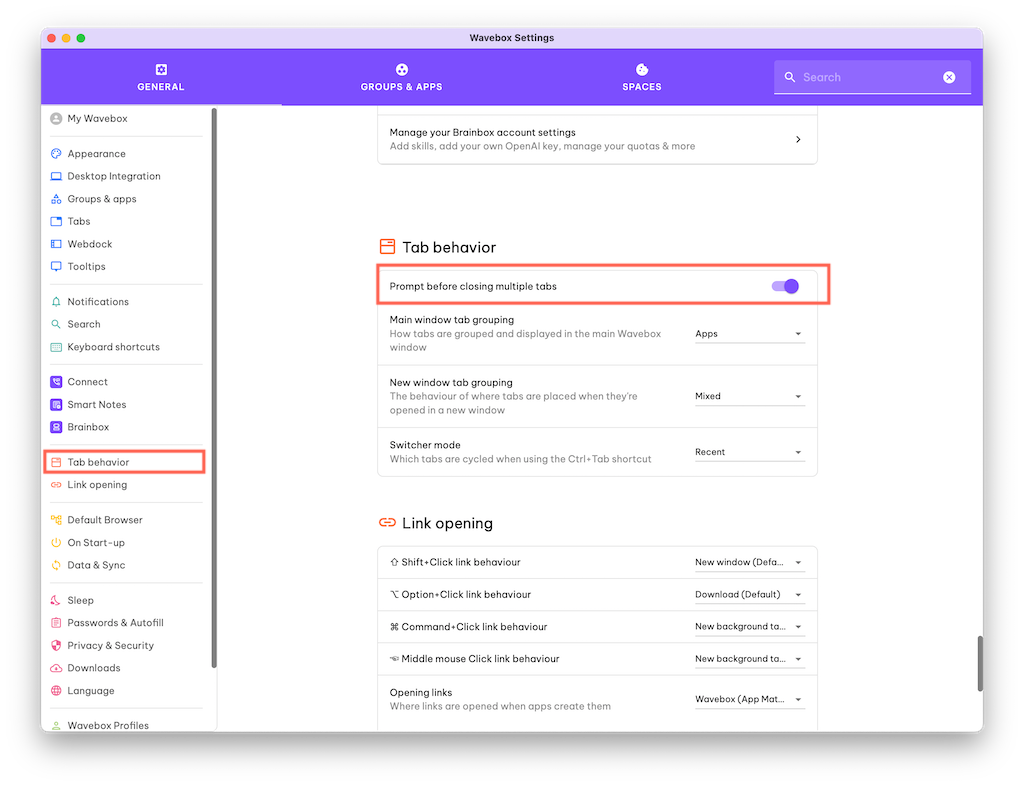This screenshot has width=1024, height=786.
Task: Click the Connect sidebar icon
Action: coord(56,382)
